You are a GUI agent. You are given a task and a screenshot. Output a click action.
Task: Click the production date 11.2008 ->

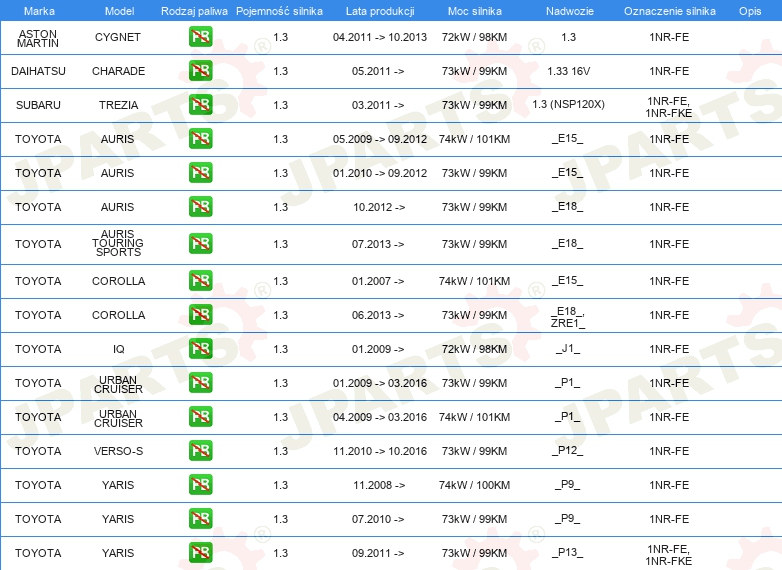379,485
